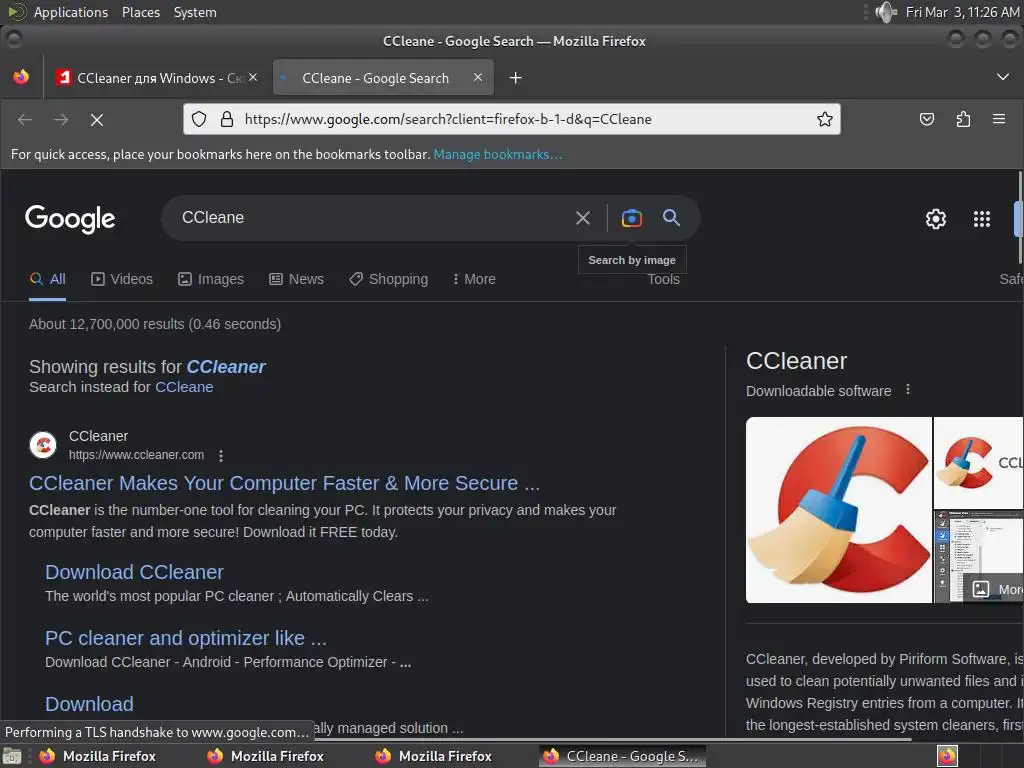Image resolution: width=1024 pixels, height=768 pixels.
Task: Open Firefox application hamburger menu
Action: click(x=999, y=119)
